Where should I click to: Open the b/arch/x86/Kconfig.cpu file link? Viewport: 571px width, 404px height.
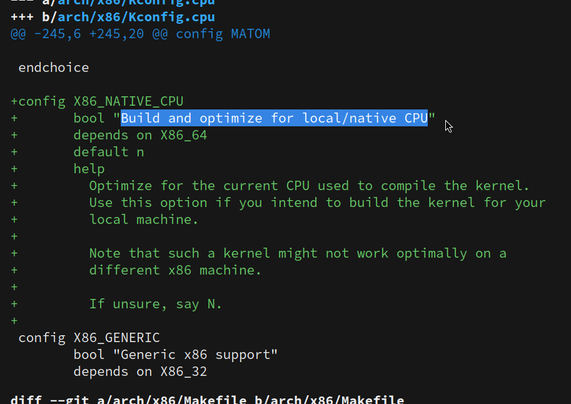[136, 17]
